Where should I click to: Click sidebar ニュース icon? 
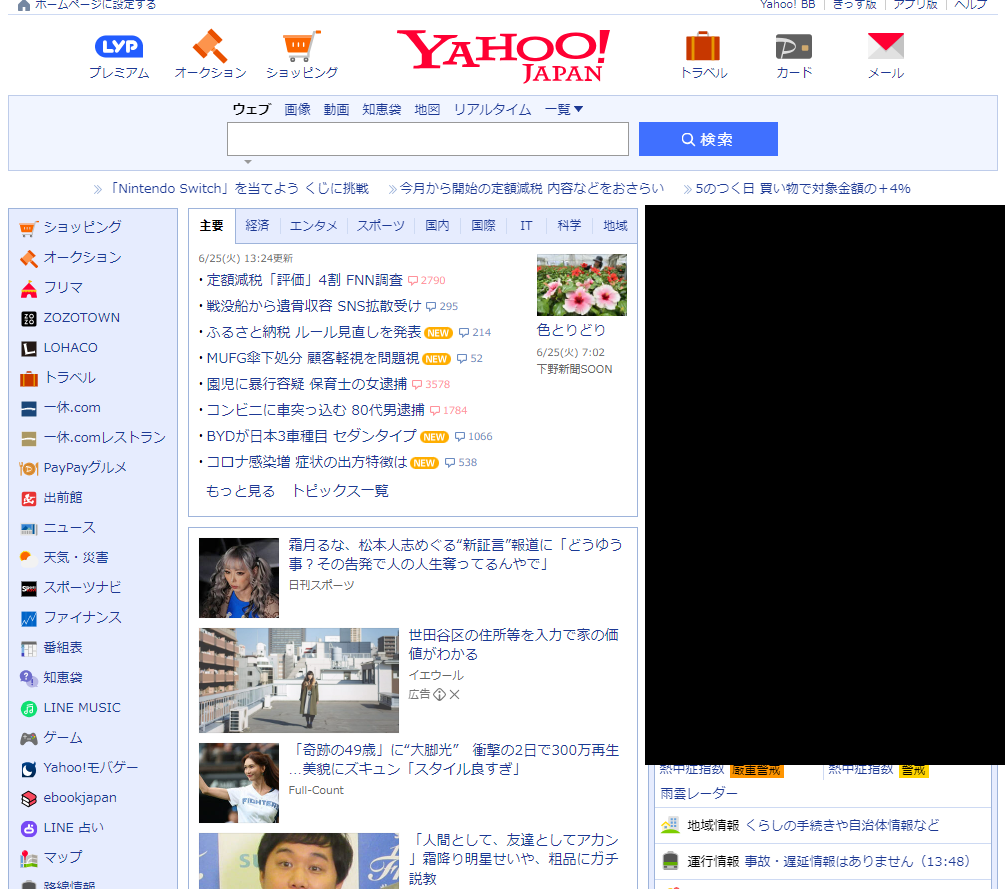pyautogui.click(x=29, y=529)
